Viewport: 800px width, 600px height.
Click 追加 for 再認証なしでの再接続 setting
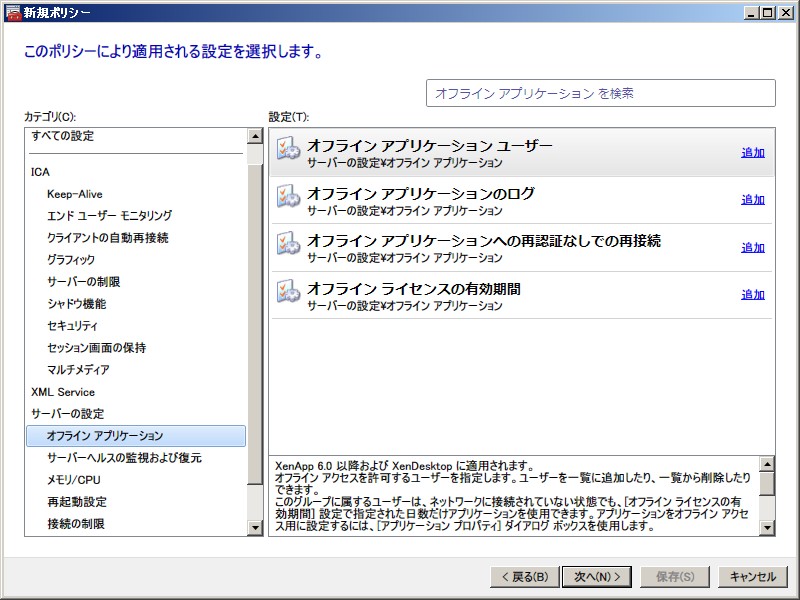click(752, 248)
